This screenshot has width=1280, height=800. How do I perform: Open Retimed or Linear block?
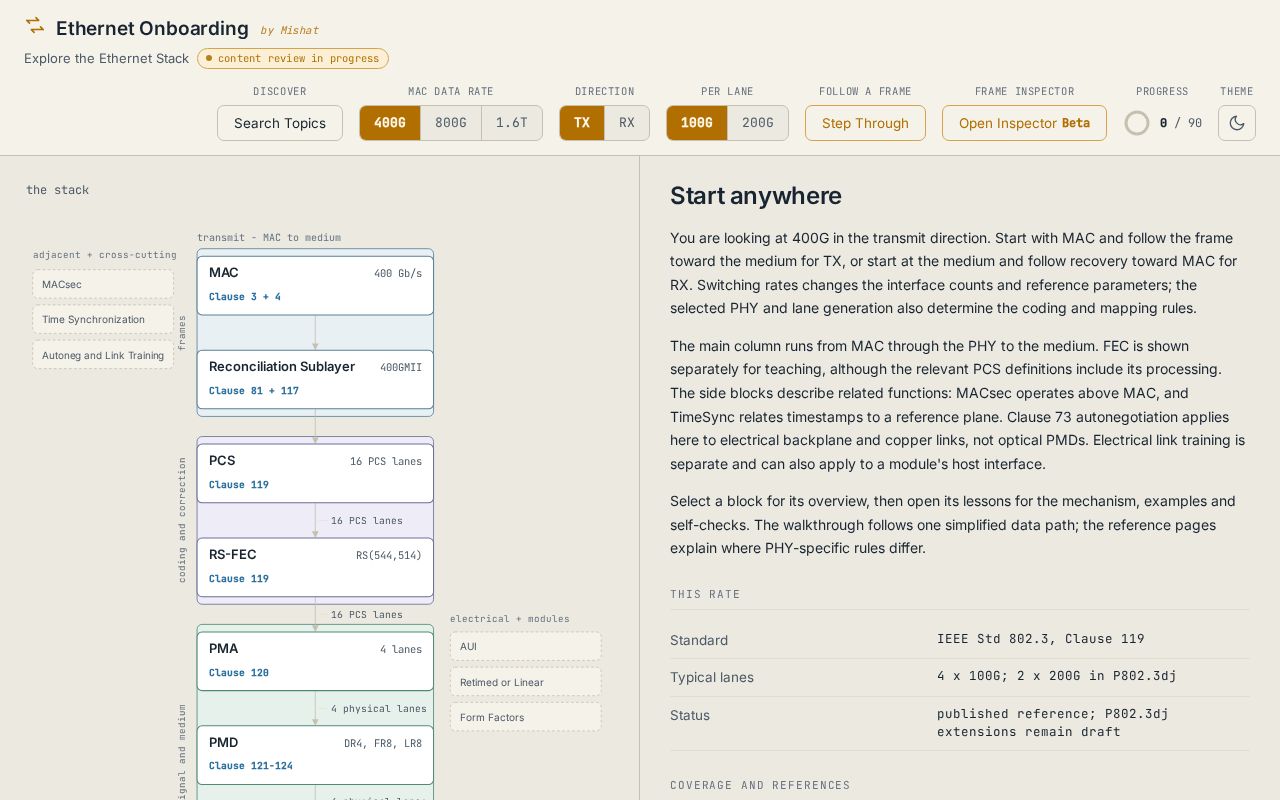(x=525, y=682)
